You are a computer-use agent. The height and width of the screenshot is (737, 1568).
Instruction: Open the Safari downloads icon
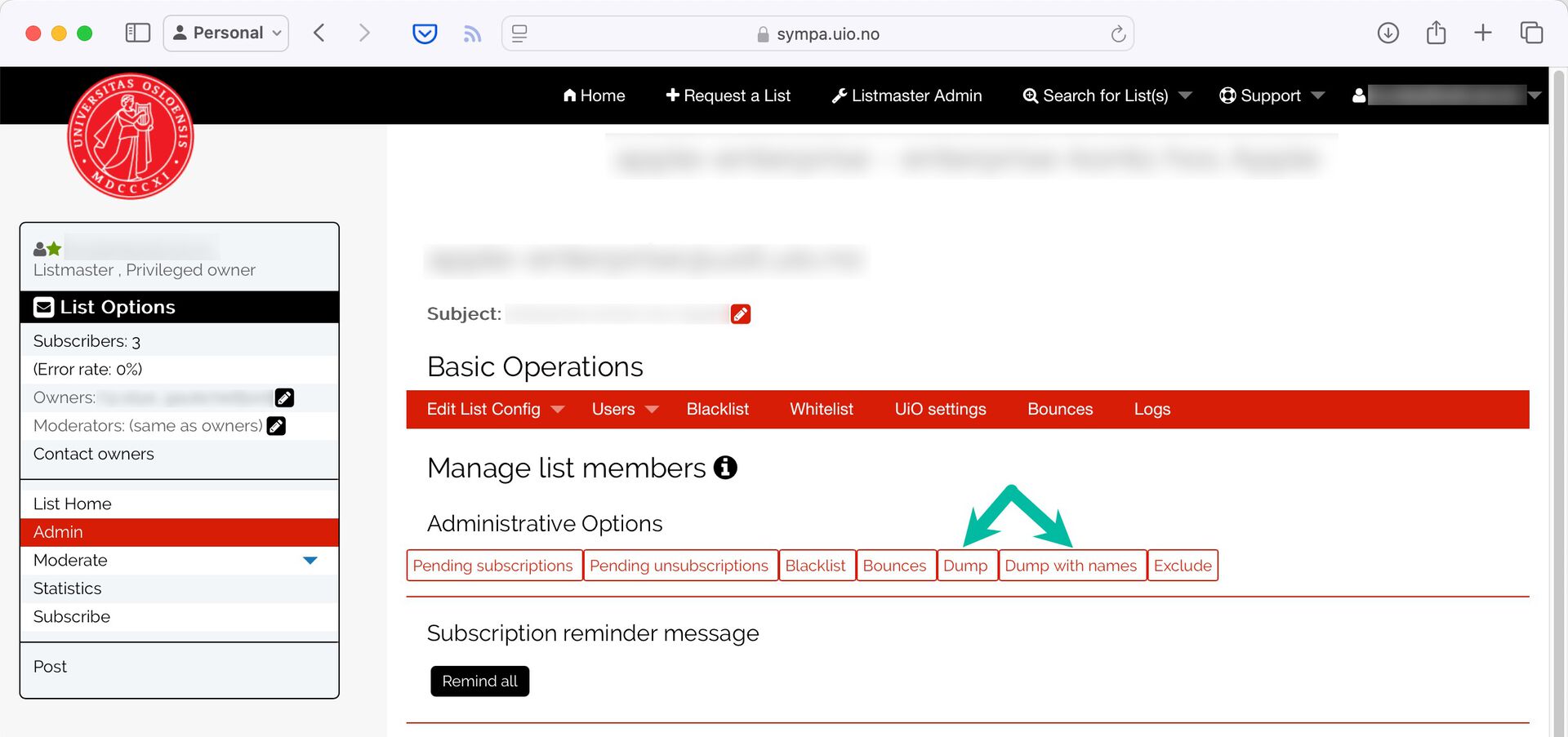click(1388, 33)
